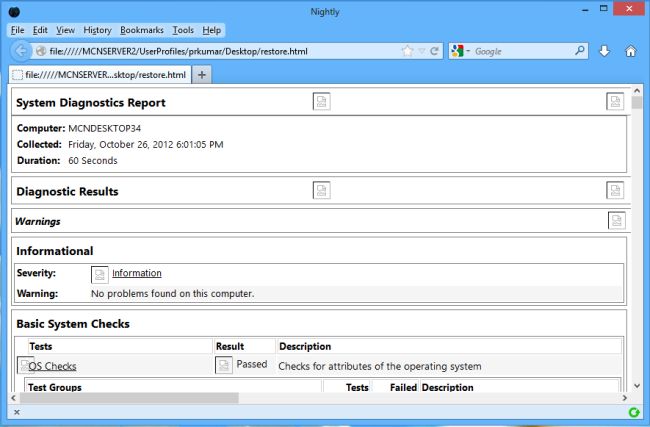Image resolution: width=650 pixels, height=427 pixels.
Task: Go back with the browser Back arrow
Action: pos(21,51)
